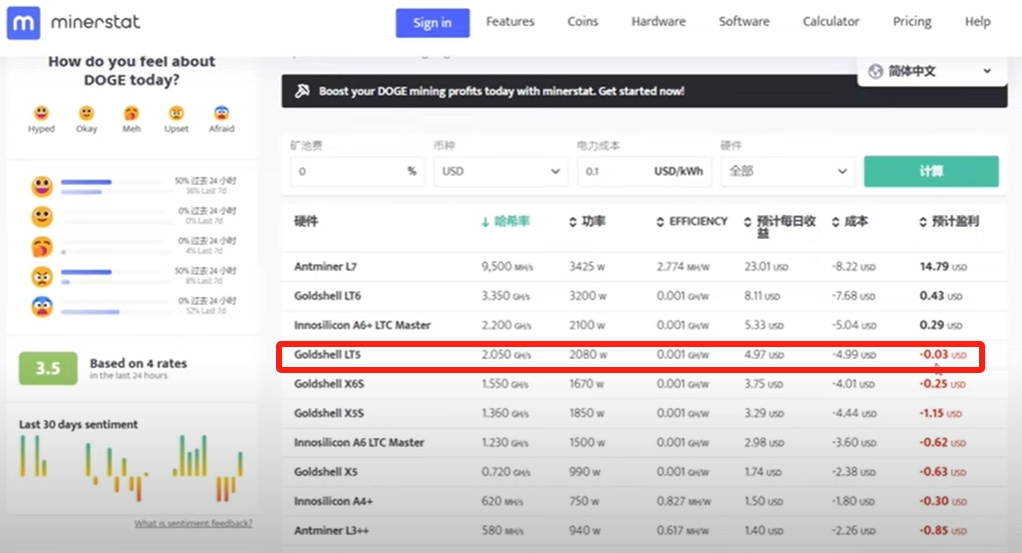Open the Goldshell X5 hardware row

pos(644,472)
